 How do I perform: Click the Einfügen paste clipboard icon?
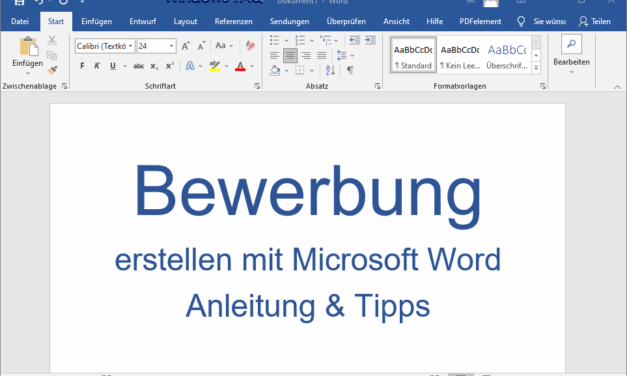coord(29,47)
